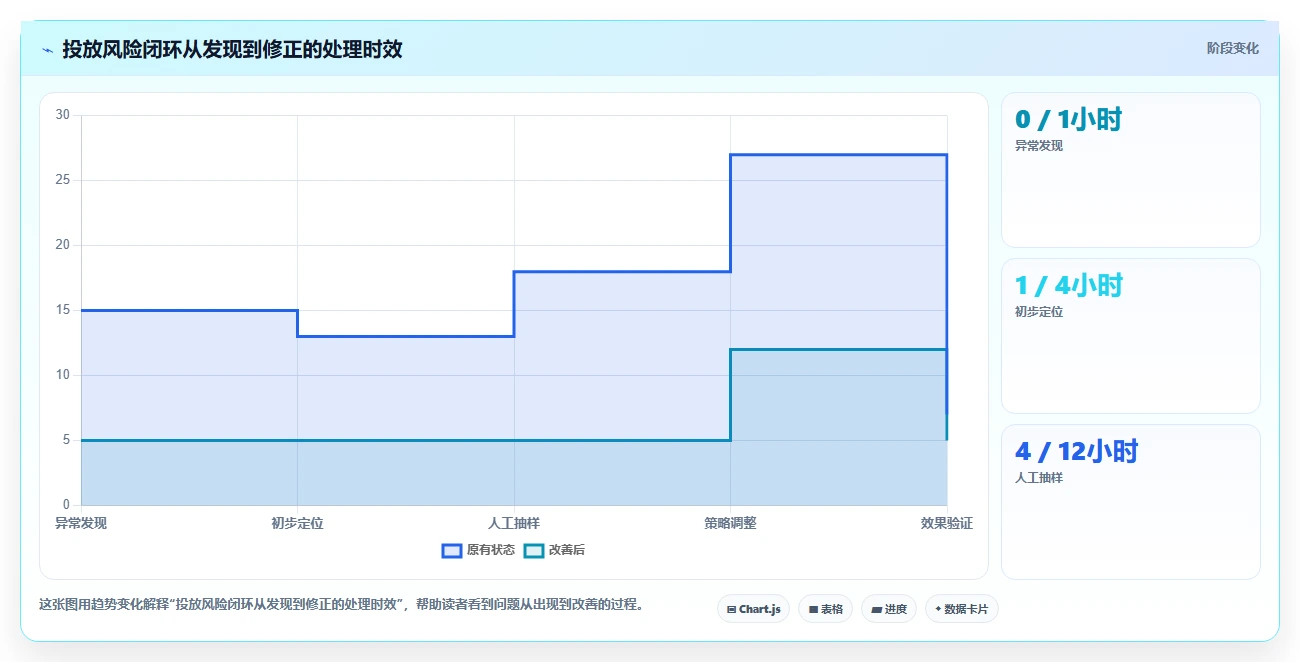Open the 异常发现 0 / 1小时 card
Viewport: 1300px width, 662px height.
click(x=1131, y=170)
